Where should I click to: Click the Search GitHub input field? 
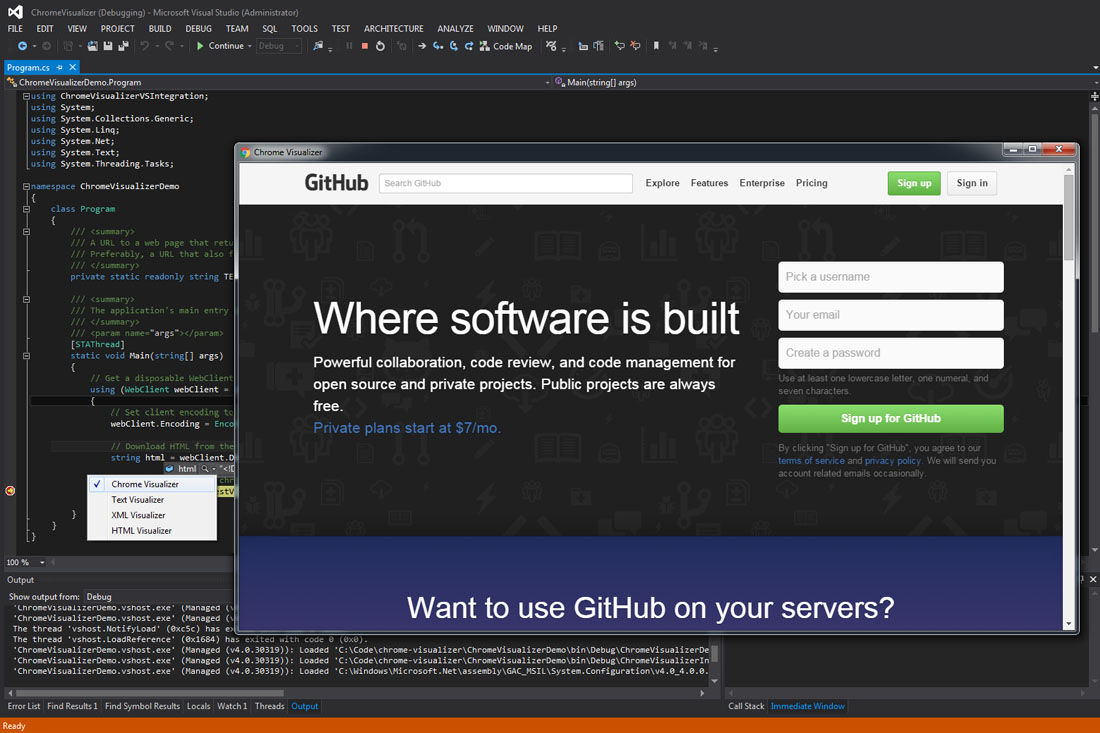pos(506,183)
